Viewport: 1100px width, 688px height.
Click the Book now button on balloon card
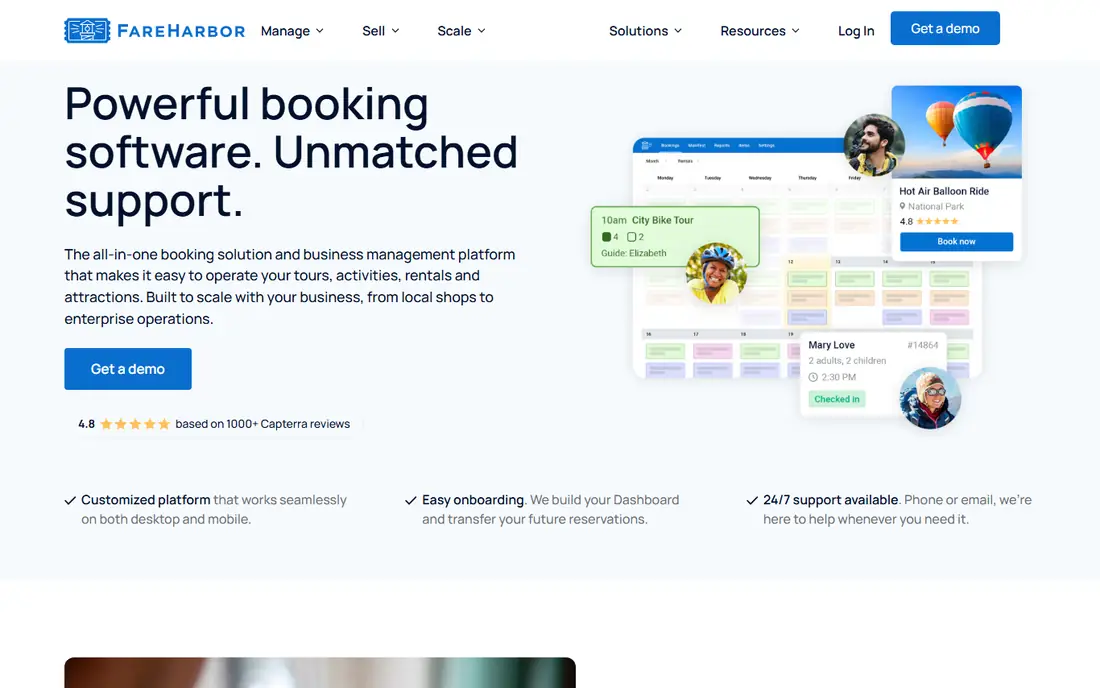[x=956, y=241]
